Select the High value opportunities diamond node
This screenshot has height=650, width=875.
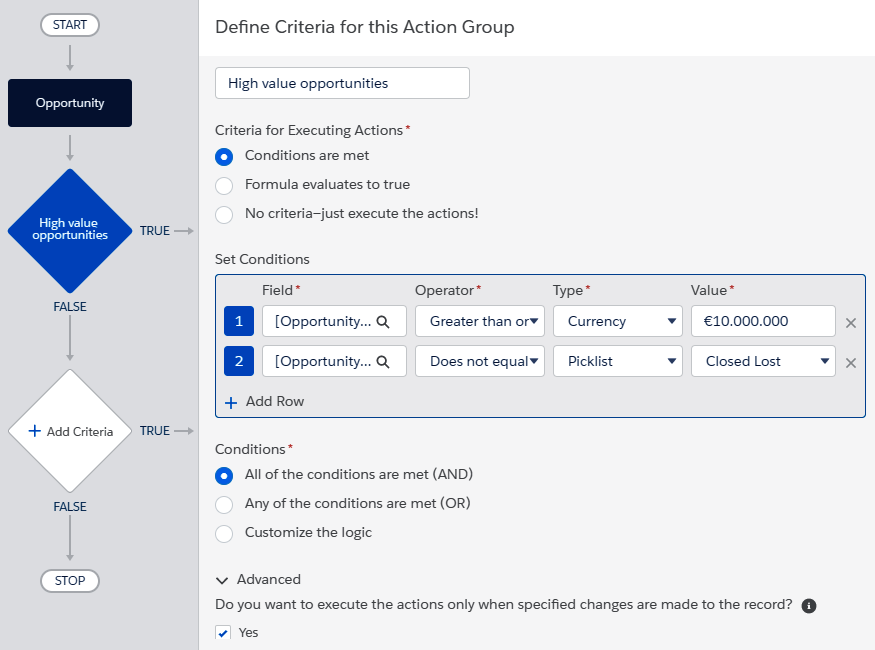[x=70, y=230]
